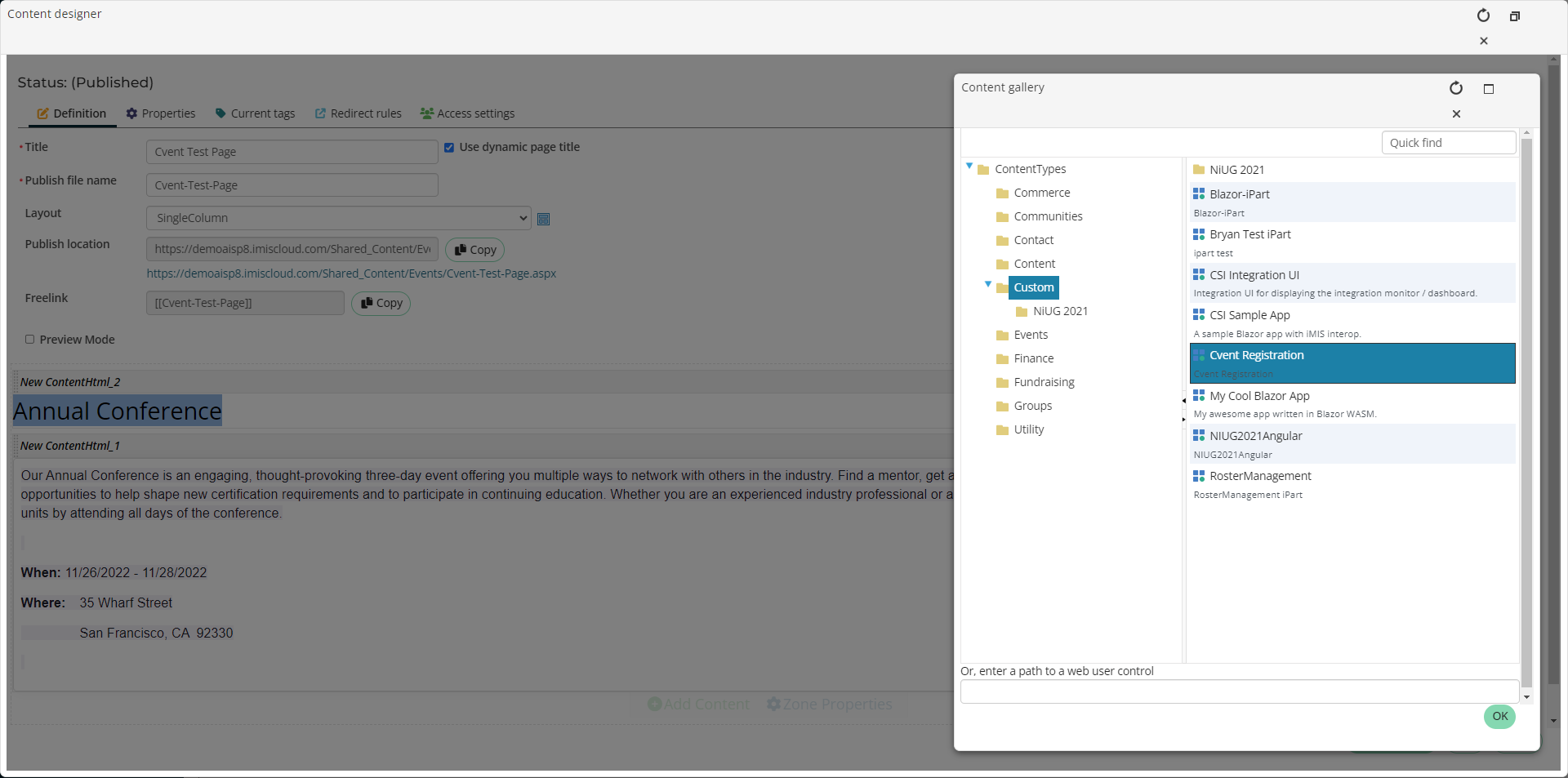Click the layout preview icon beside SingleColumn
The width and height of the screenshot is (1568, 778).
point(543,219)
